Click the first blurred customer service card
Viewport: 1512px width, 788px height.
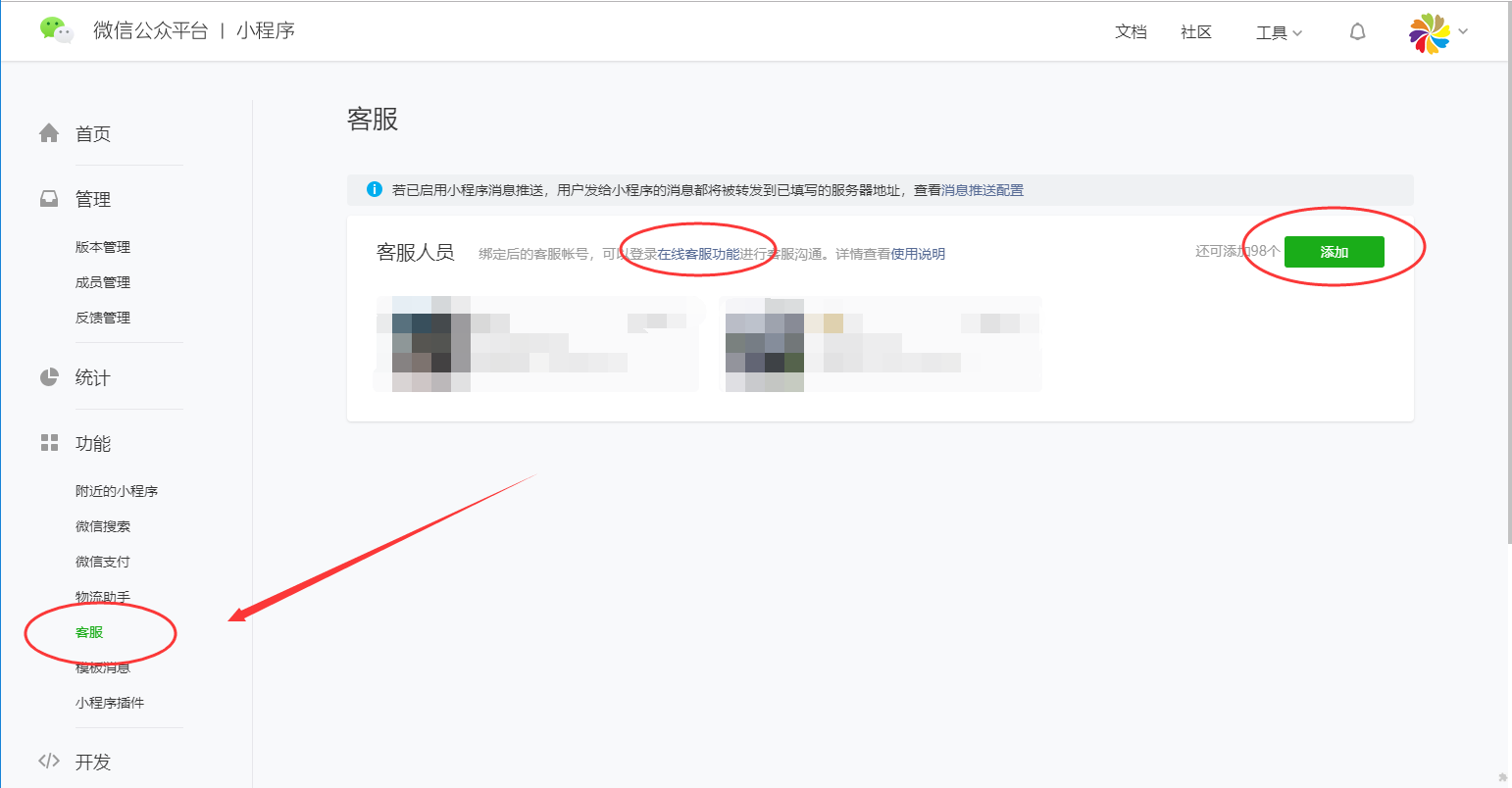point(537,343)
